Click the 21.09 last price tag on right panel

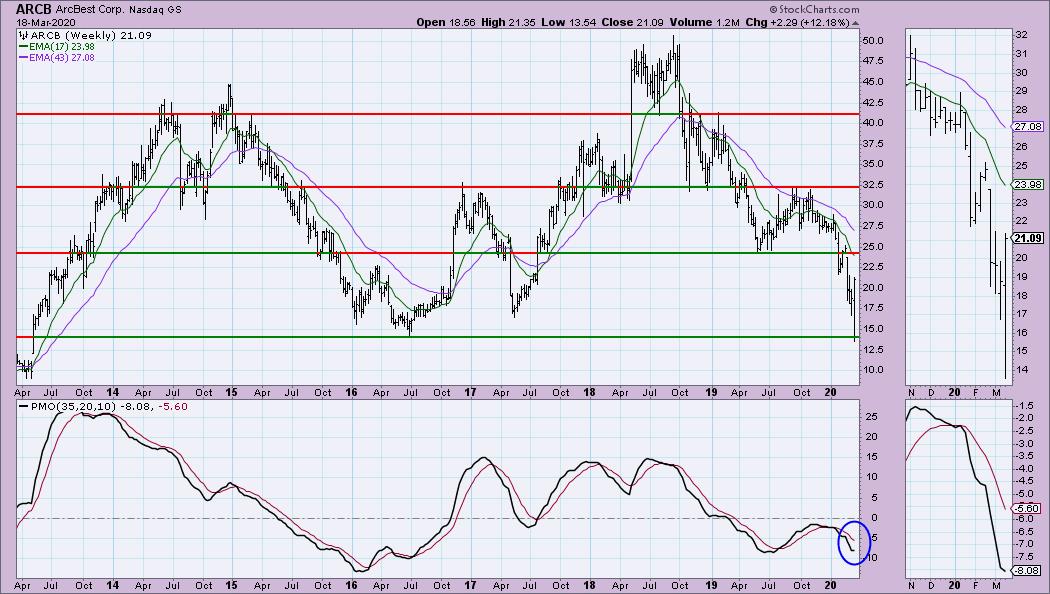(1027, 238)
